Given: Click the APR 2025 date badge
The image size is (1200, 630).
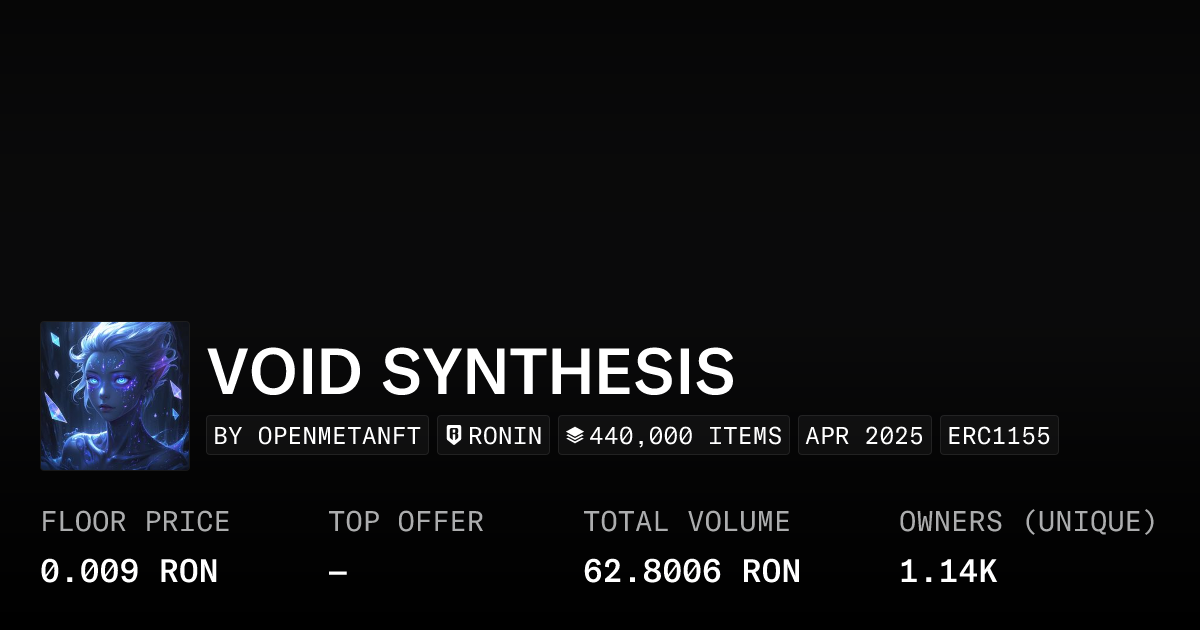Looking at the screenshot, I should [x=864, y=436].
